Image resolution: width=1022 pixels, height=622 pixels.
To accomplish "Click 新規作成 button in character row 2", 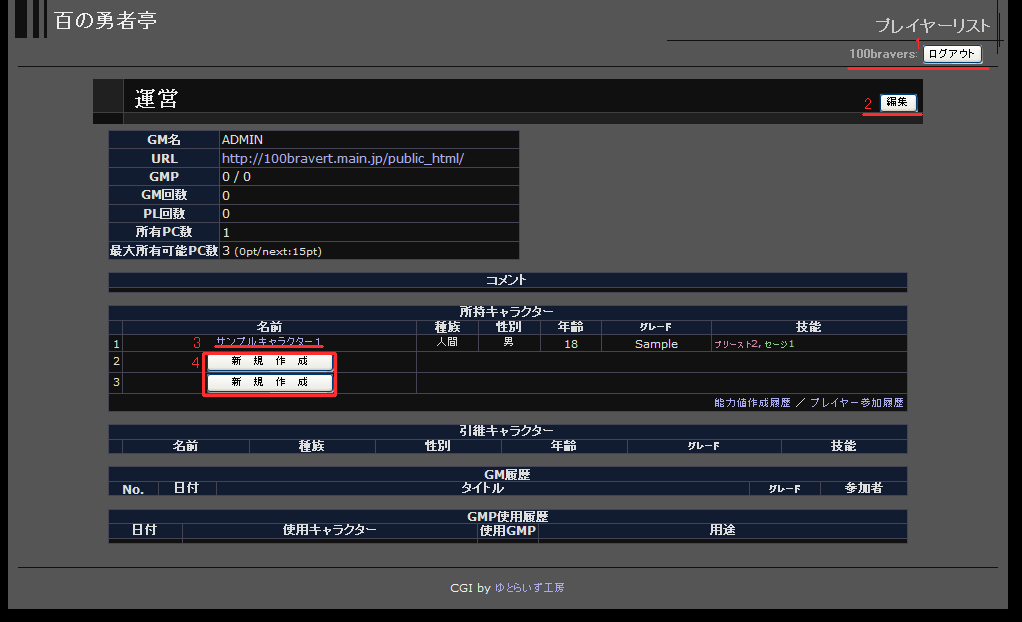I will click(270, 361).
